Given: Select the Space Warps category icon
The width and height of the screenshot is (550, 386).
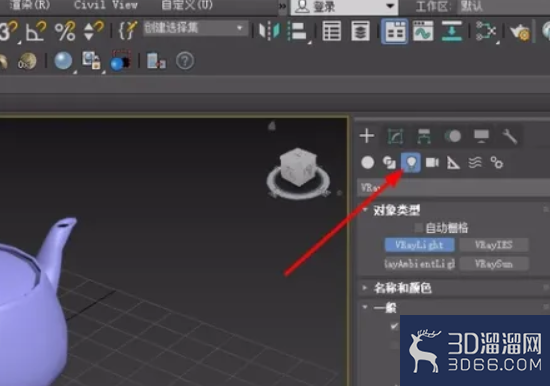Looking at the screenshot, I should pyautogui.click(x=475, y=162).
